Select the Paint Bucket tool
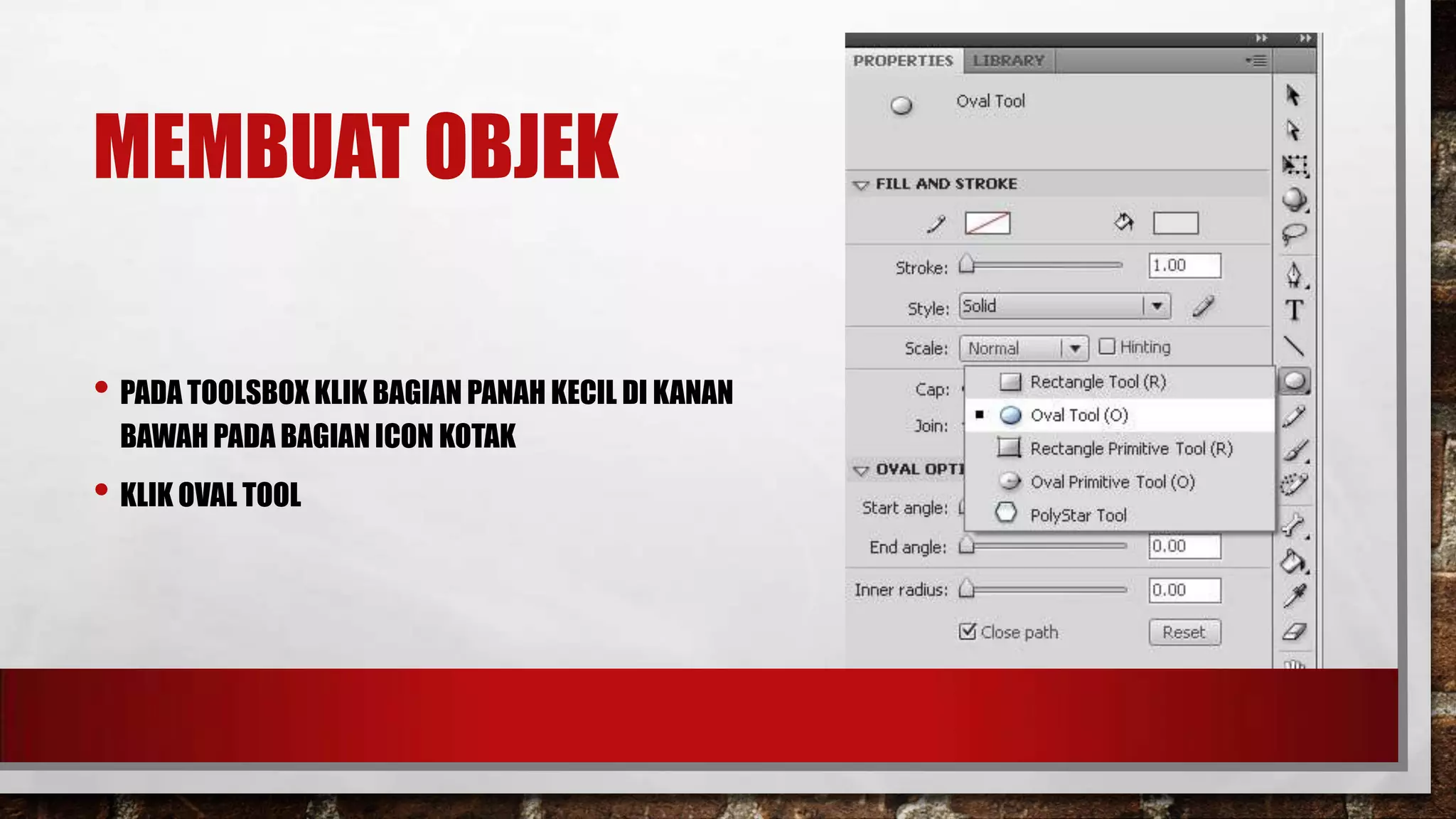Screen dimensions: 1456x819 [1295, 562]
